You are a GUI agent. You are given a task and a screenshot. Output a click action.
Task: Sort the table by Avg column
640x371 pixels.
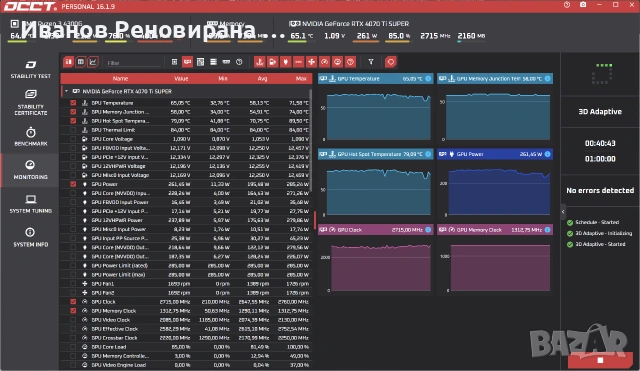coord(262,78)
